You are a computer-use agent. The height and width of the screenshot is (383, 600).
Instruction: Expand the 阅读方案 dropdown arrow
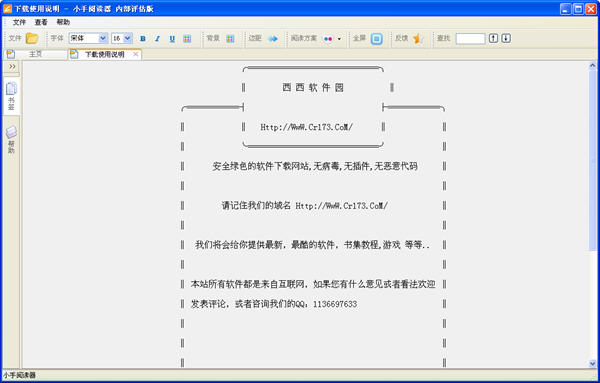point(339,39)
